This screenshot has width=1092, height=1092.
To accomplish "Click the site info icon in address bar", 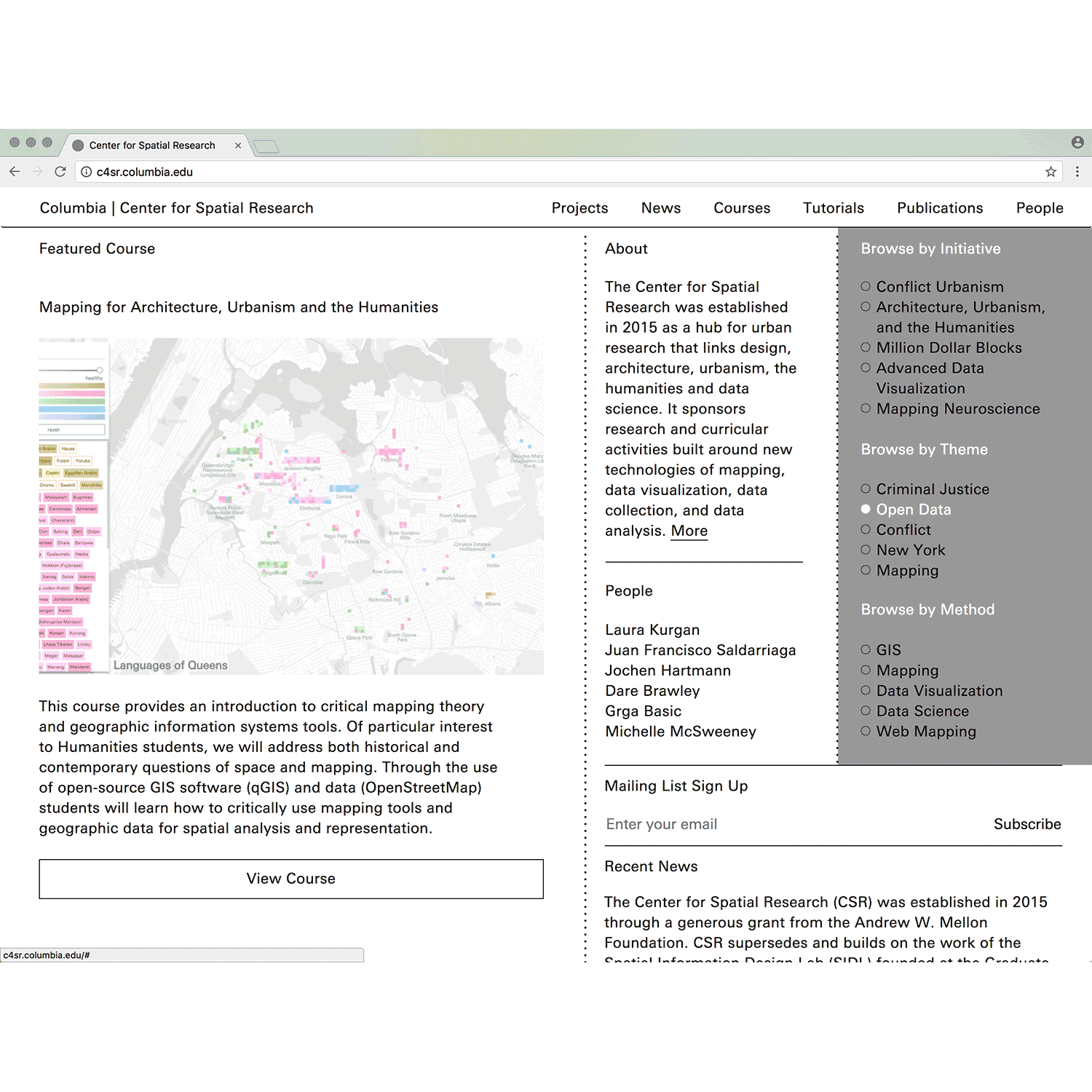I will coord(86,172).
